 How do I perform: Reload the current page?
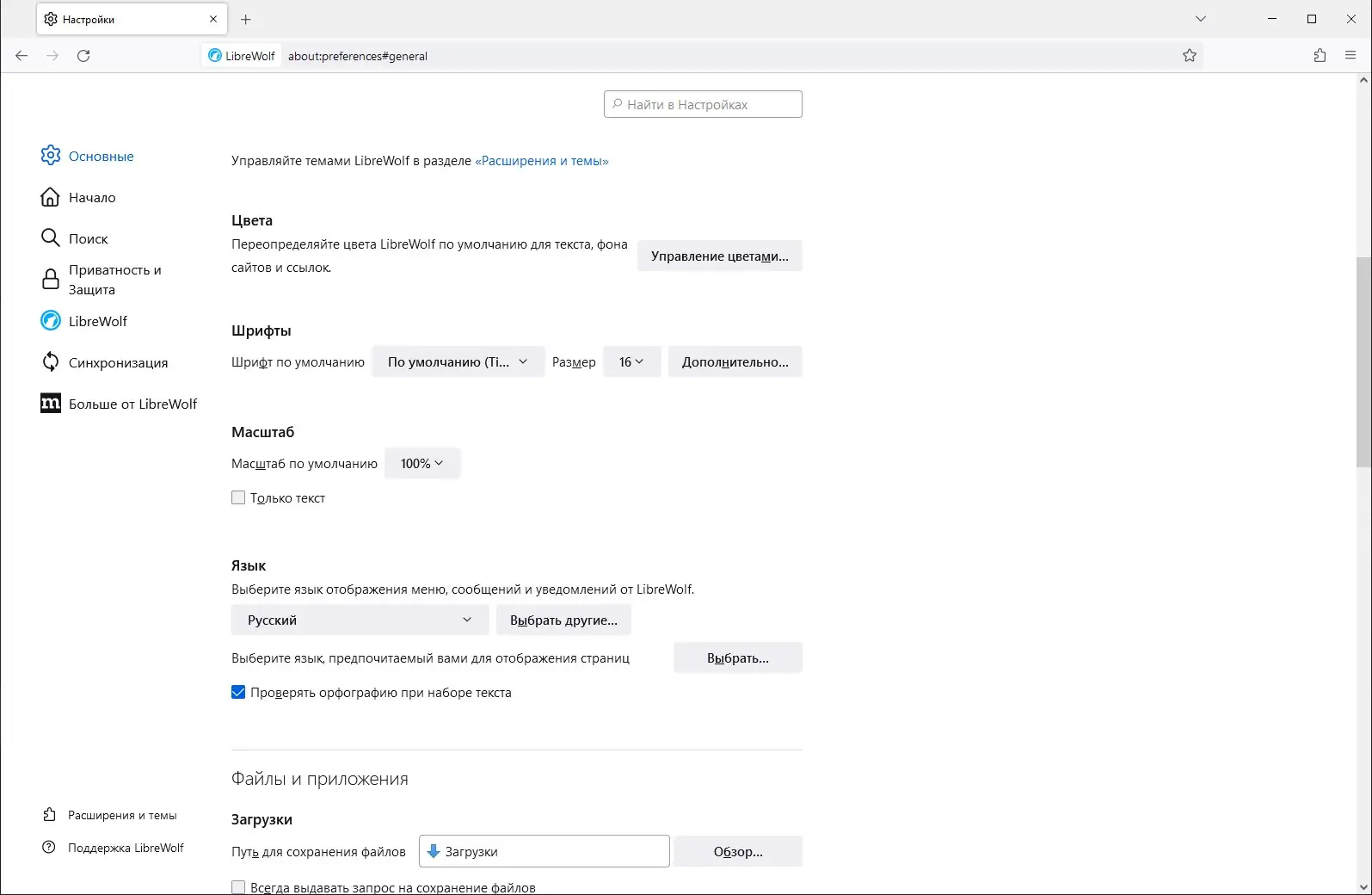[83, 56]
